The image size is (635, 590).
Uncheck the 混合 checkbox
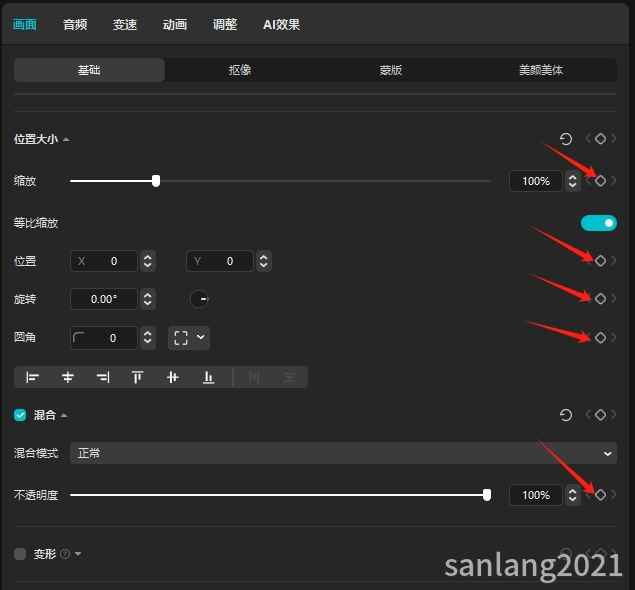(20, 415)
